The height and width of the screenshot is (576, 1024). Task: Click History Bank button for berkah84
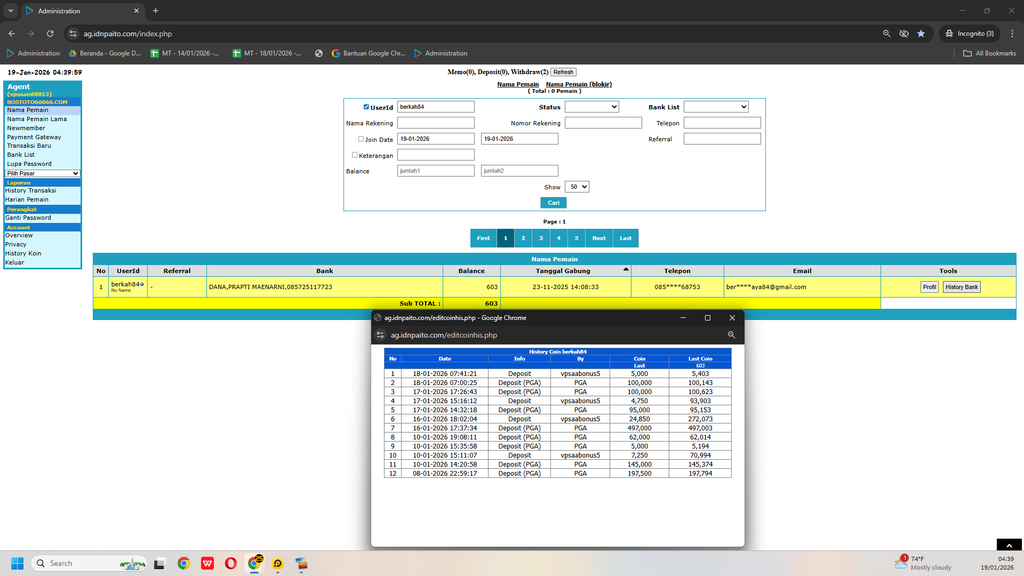click(x=961, y=287)
